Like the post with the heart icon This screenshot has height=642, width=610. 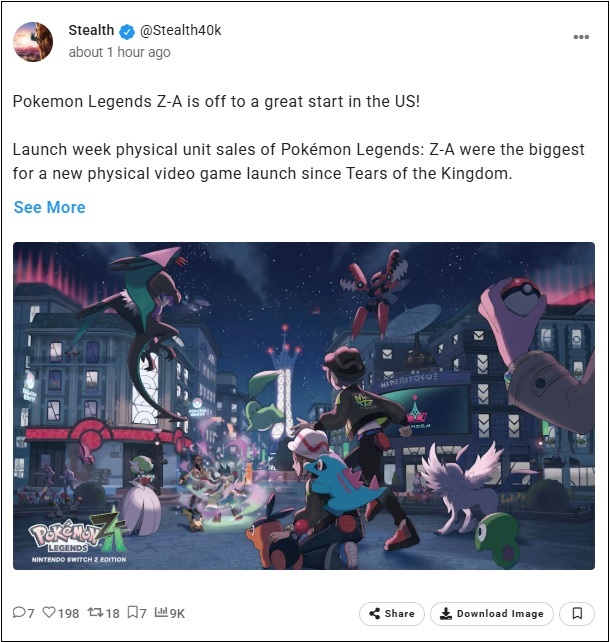[49, 613]
